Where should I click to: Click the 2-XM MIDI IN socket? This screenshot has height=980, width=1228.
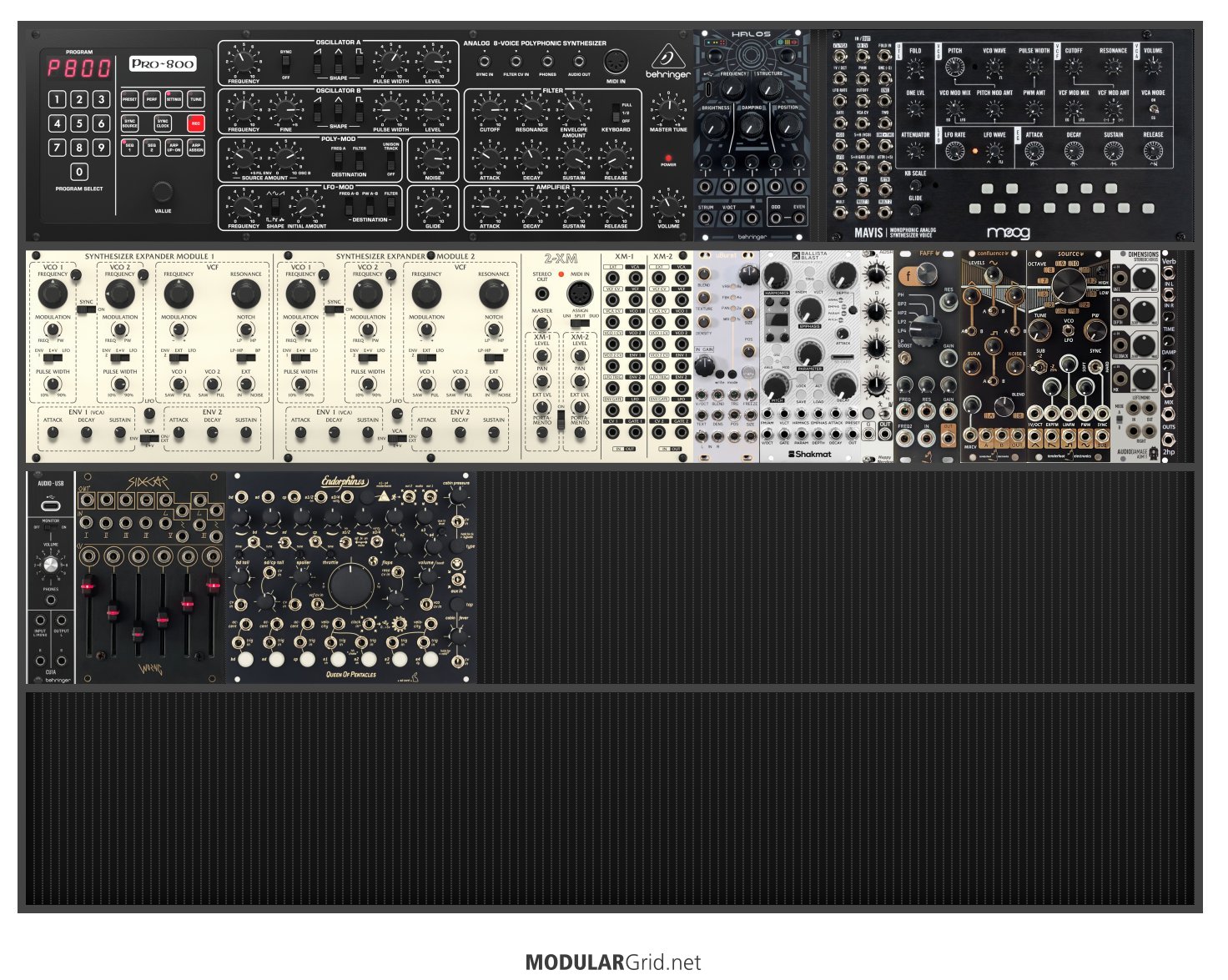(579, 294)
